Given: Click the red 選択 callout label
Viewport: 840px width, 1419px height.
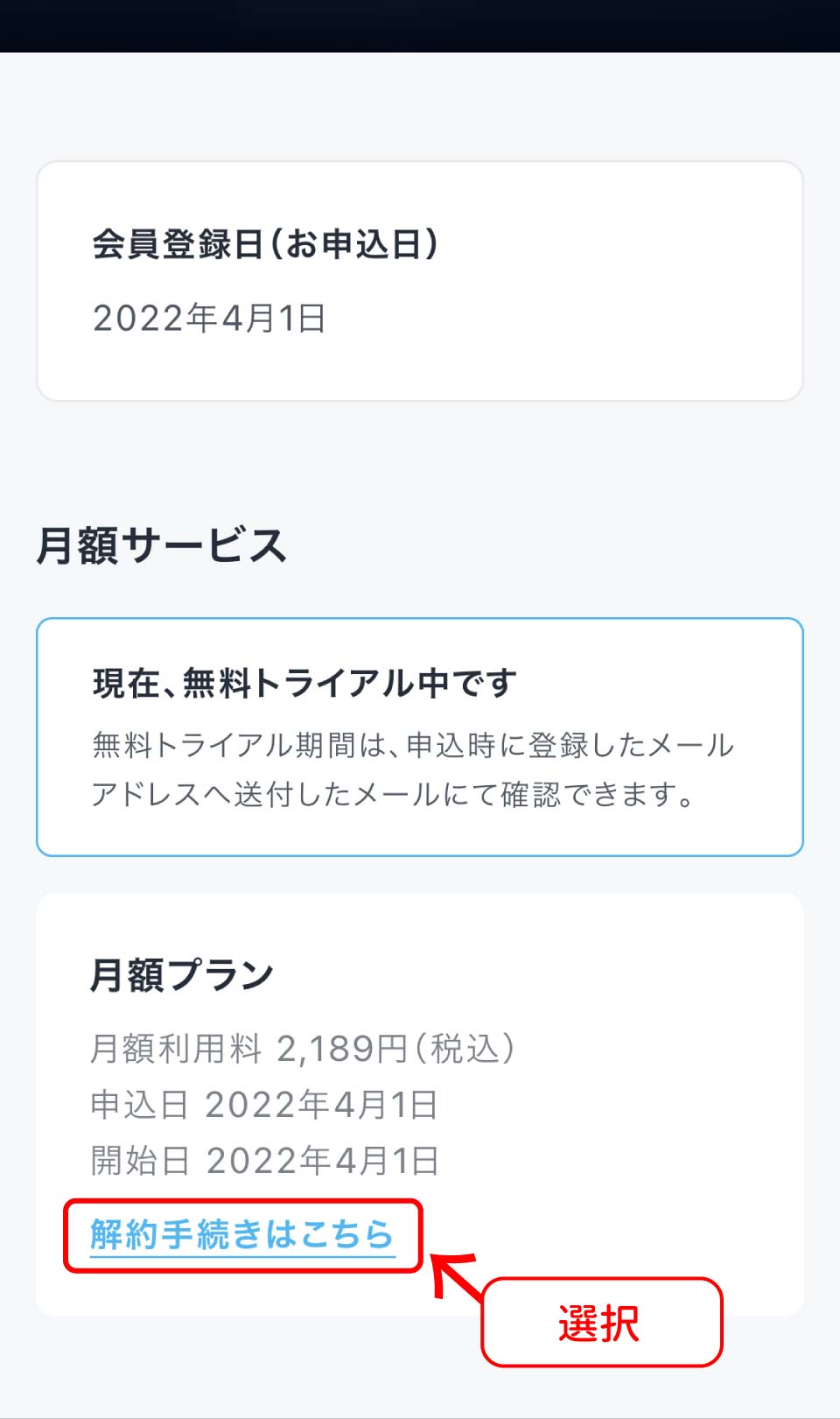Looking at the screenshot, I should pos(601,1322).
